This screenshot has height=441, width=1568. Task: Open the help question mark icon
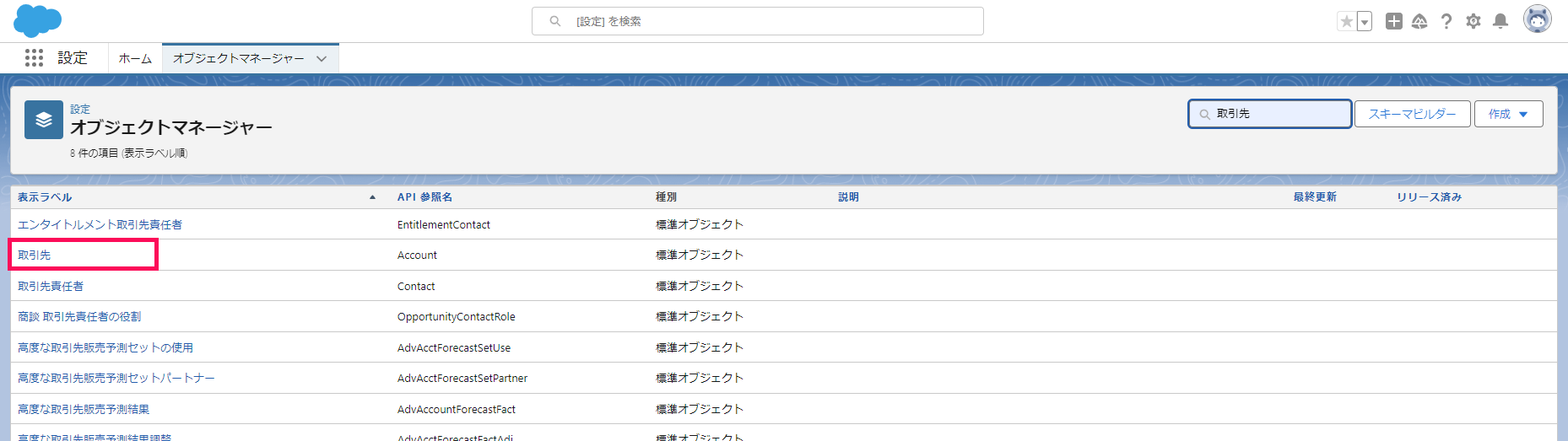1446,21
